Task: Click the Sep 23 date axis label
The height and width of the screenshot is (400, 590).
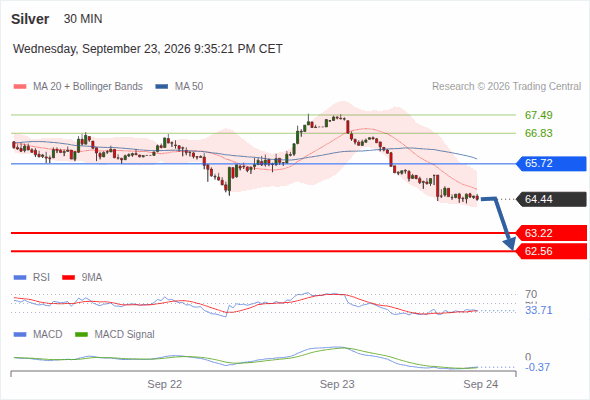Action: coord(337,384)
